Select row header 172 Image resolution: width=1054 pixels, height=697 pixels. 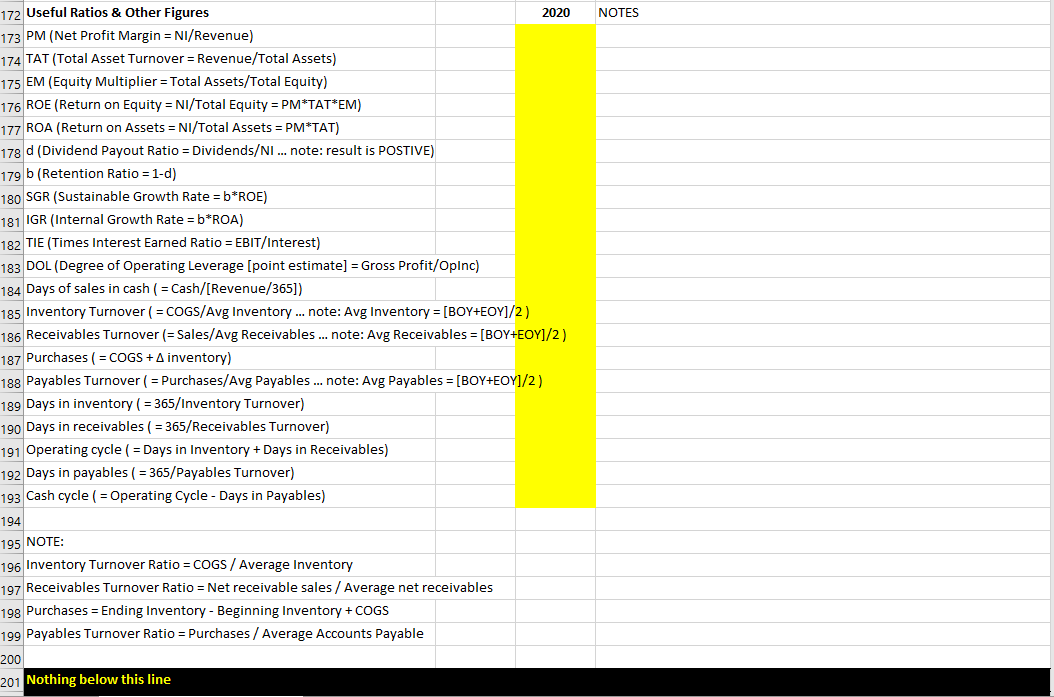(11, 14)
